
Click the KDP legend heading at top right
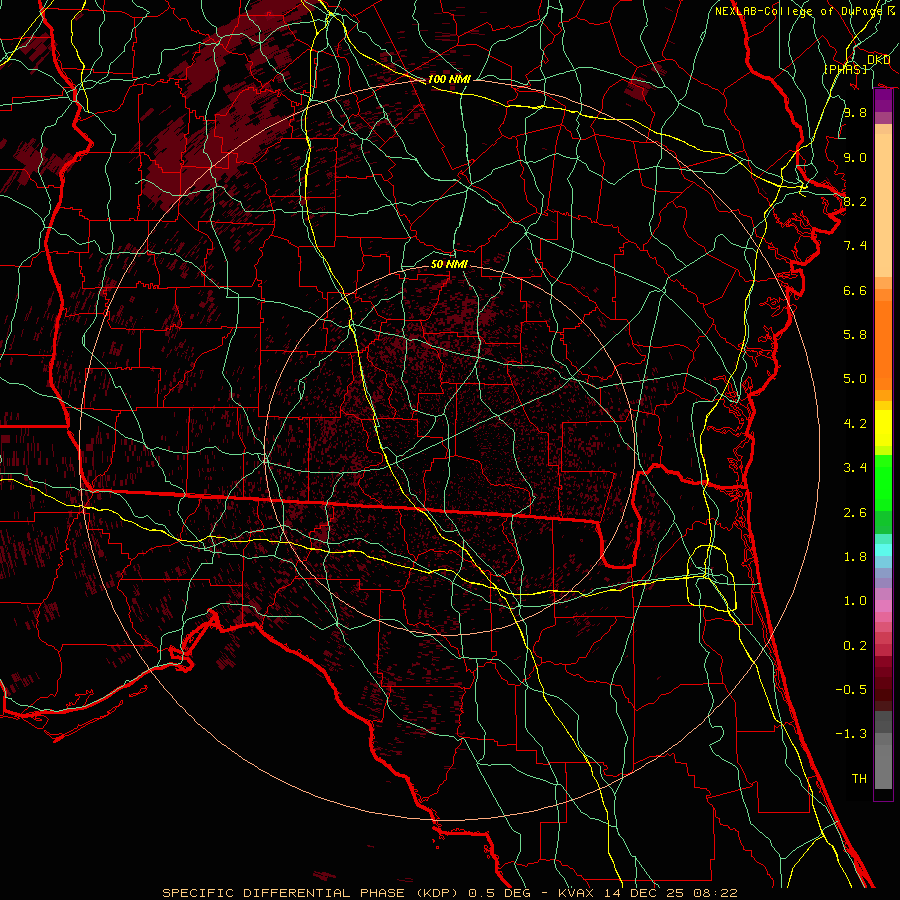pyautogui.click(x=878, y=60)
